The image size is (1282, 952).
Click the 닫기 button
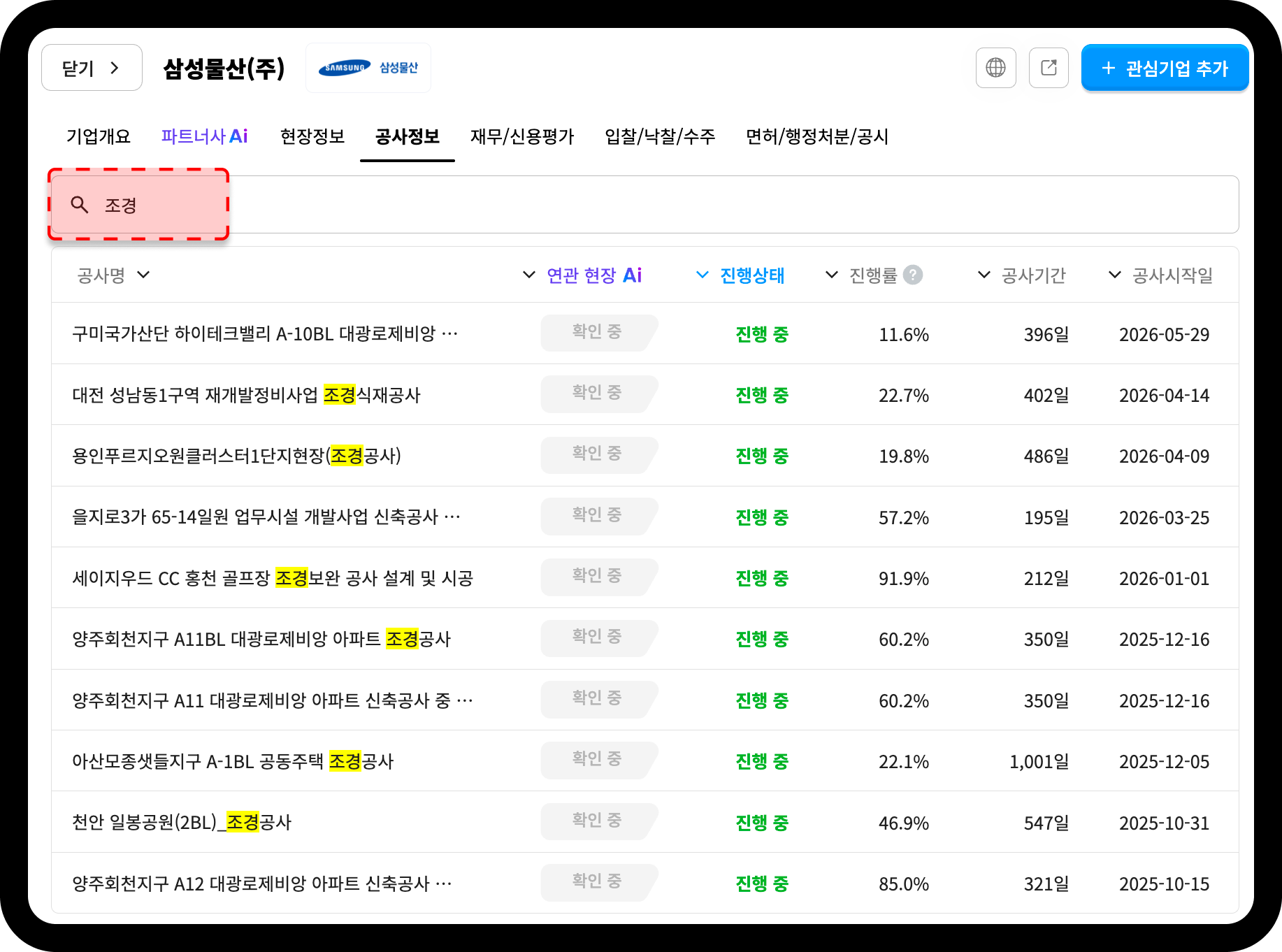[92, 68]
